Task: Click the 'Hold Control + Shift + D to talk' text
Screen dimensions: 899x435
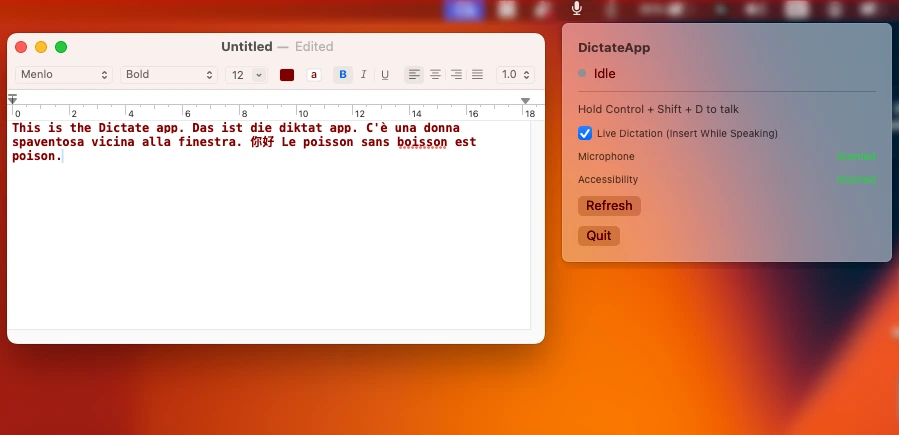Action: tap(658, 109)
